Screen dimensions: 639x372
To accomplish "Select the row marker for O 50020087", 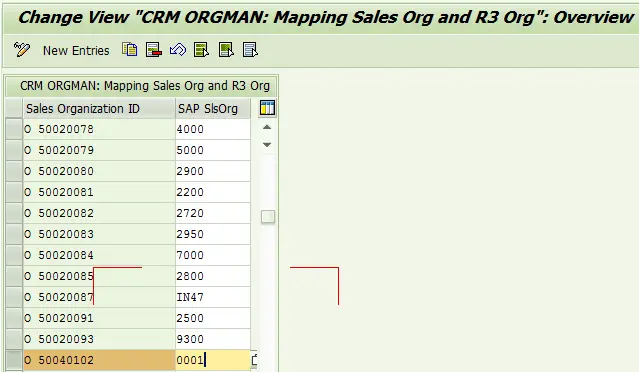I will 14,297.
